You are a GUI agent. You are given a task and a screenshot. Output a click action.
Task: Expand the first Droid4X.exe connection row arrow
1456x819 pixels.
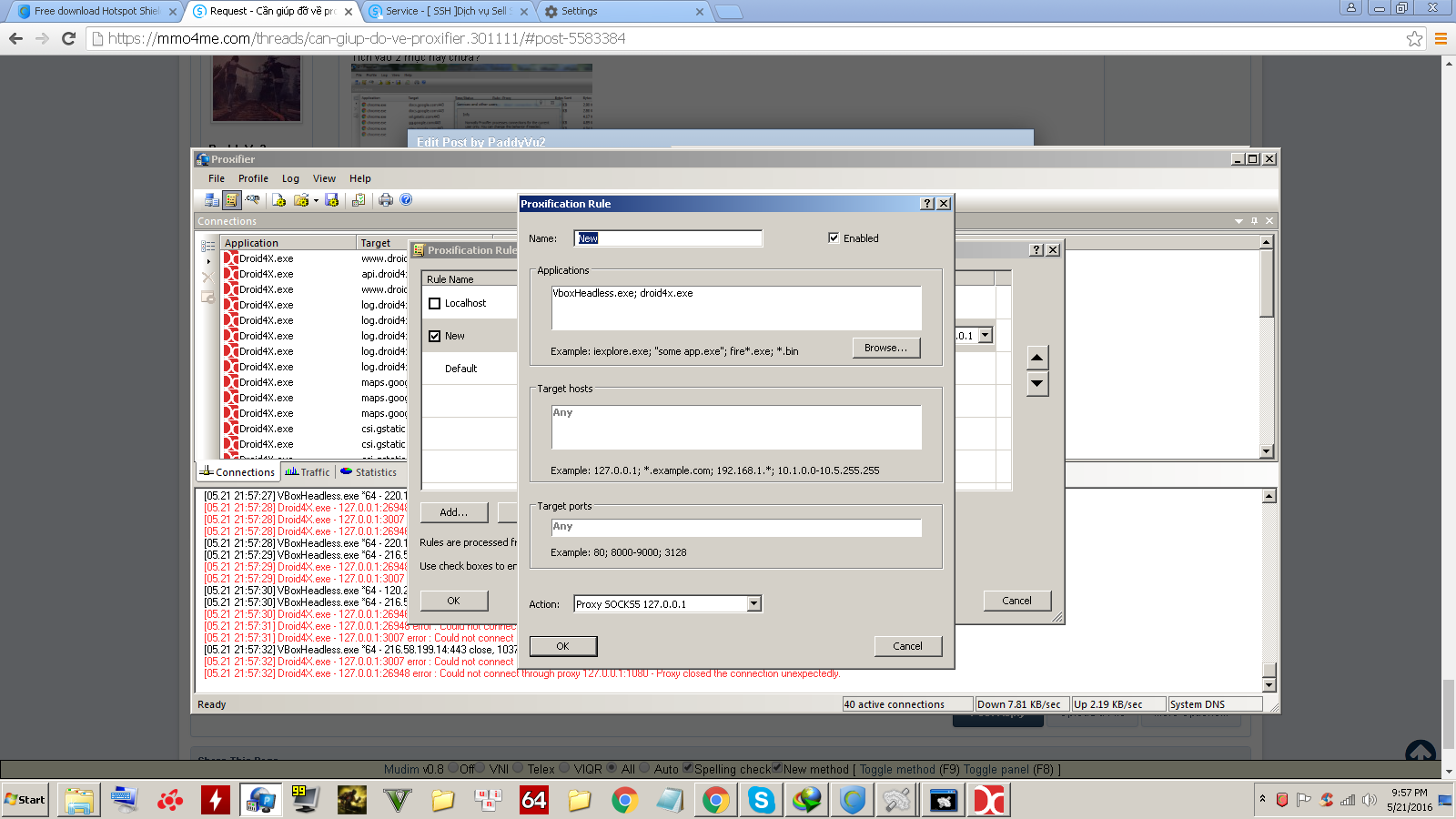(208, 261)
